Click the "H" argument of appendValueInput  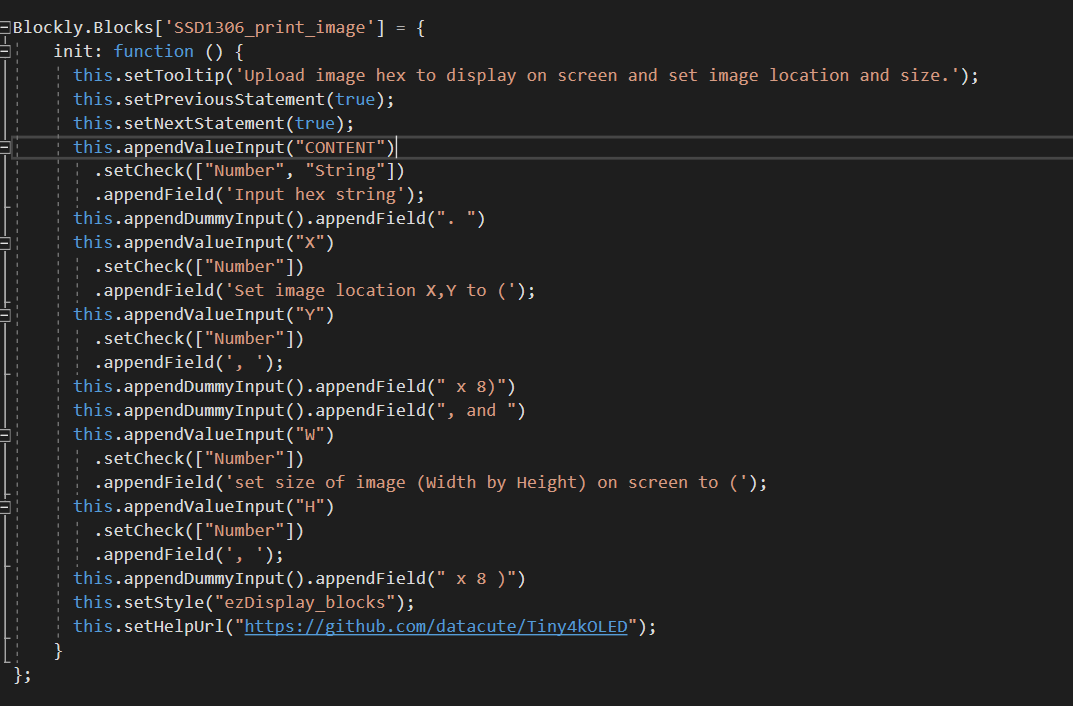[x=310, y=507]
